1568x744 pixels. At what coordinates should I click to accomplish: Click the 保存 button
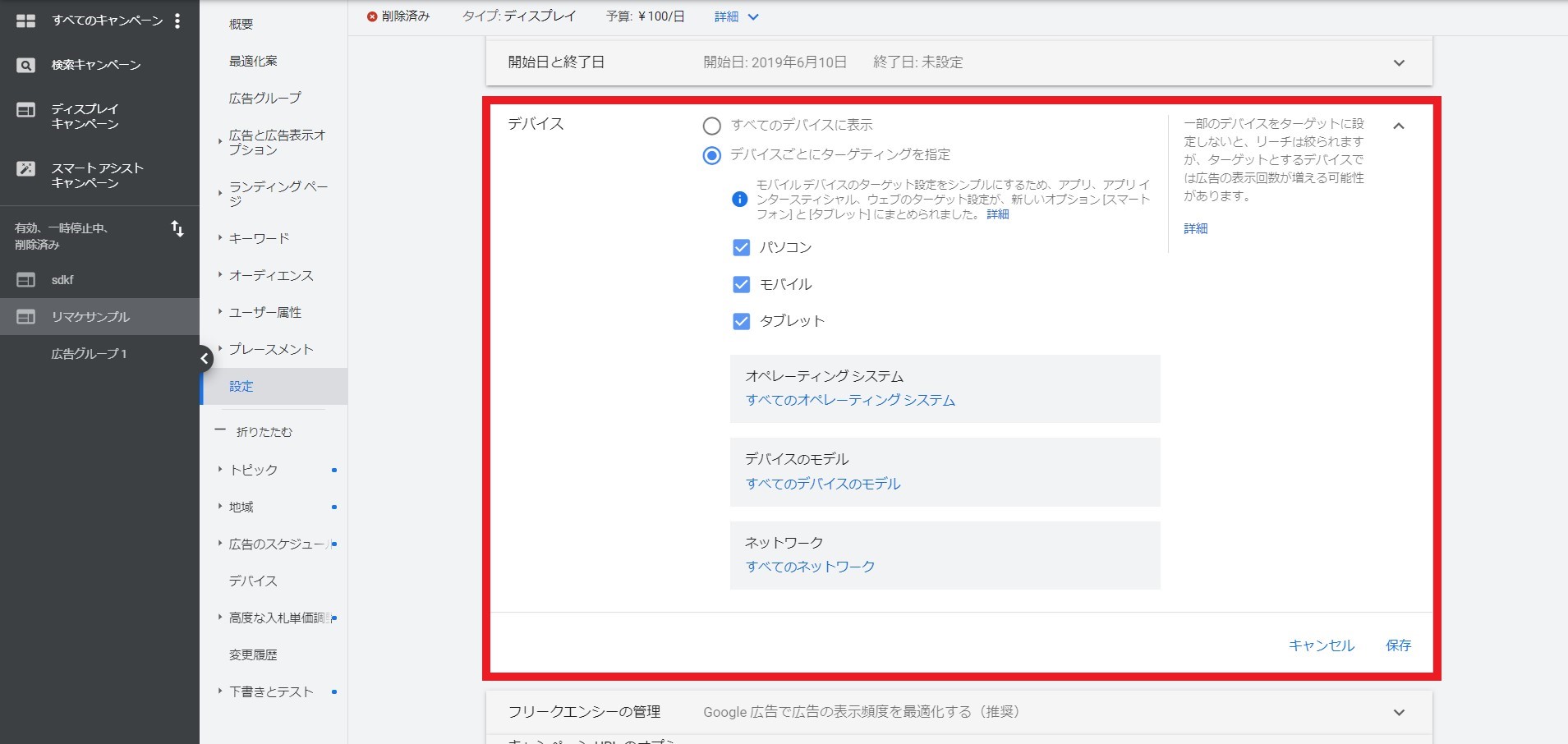tap(1398, 645)
